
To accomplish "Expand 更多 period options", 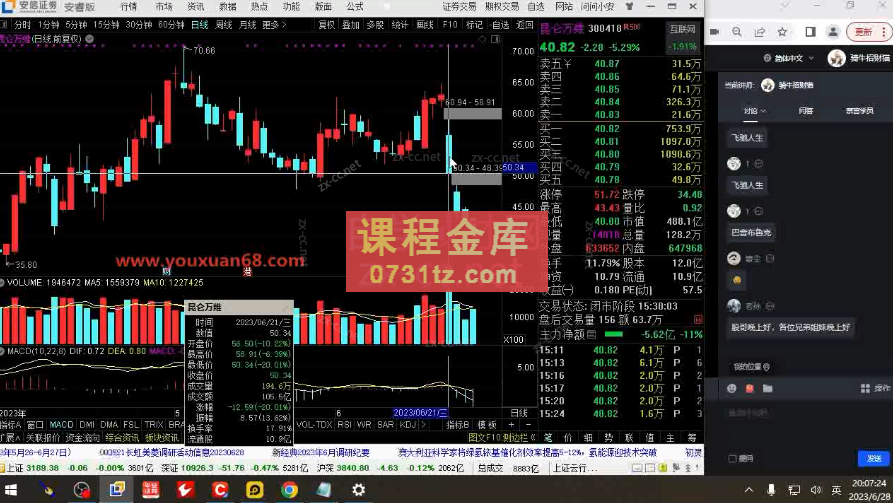I will point(274,24).
